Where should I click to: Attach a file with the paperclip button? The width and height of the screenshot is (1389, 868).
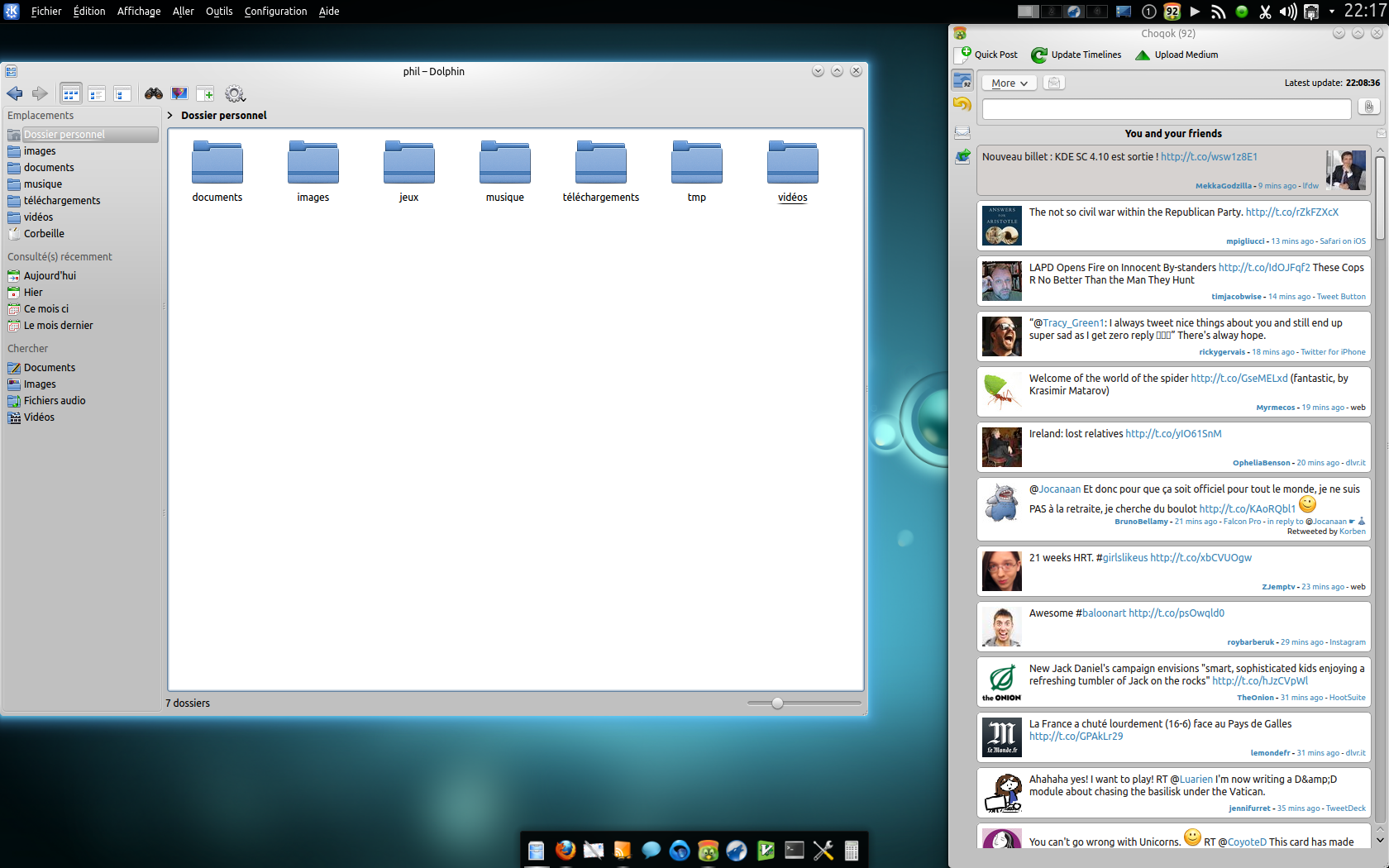1369,107
